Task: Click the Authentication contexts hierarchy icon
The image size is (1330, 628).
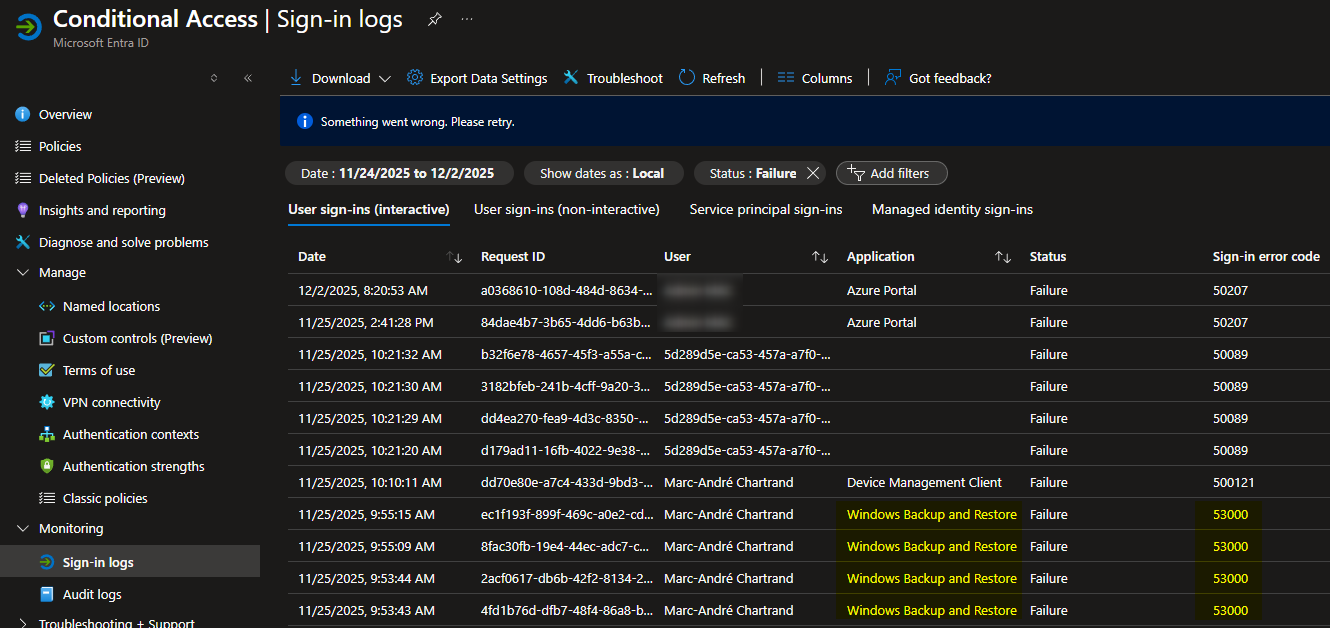Action: click(x=46, y=434)
